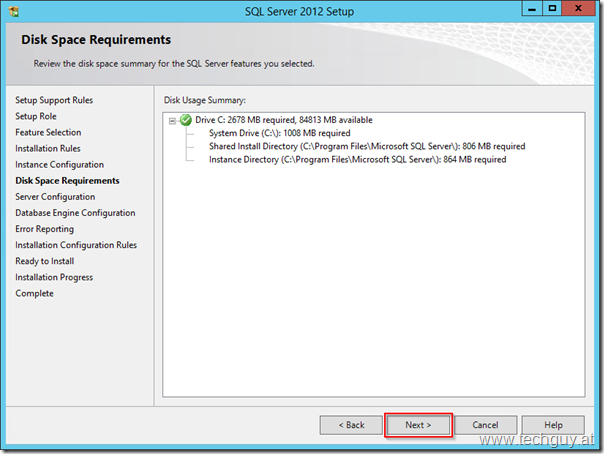
Task: Select the Installation Configuration Rules step
Action: 76,245
